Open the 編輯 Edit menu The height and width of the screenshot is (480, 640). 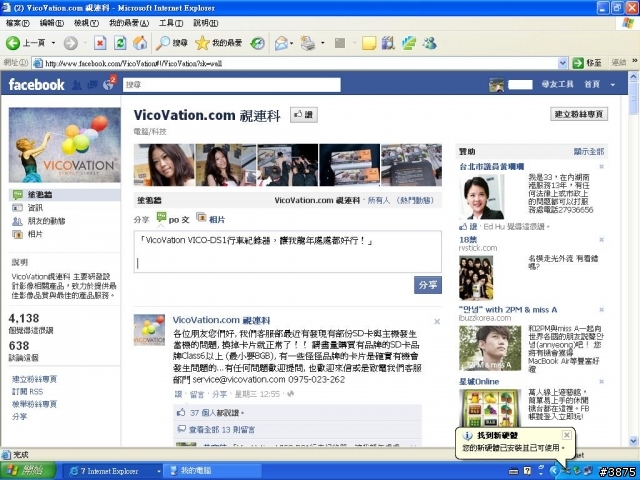(x=52, y=23)
